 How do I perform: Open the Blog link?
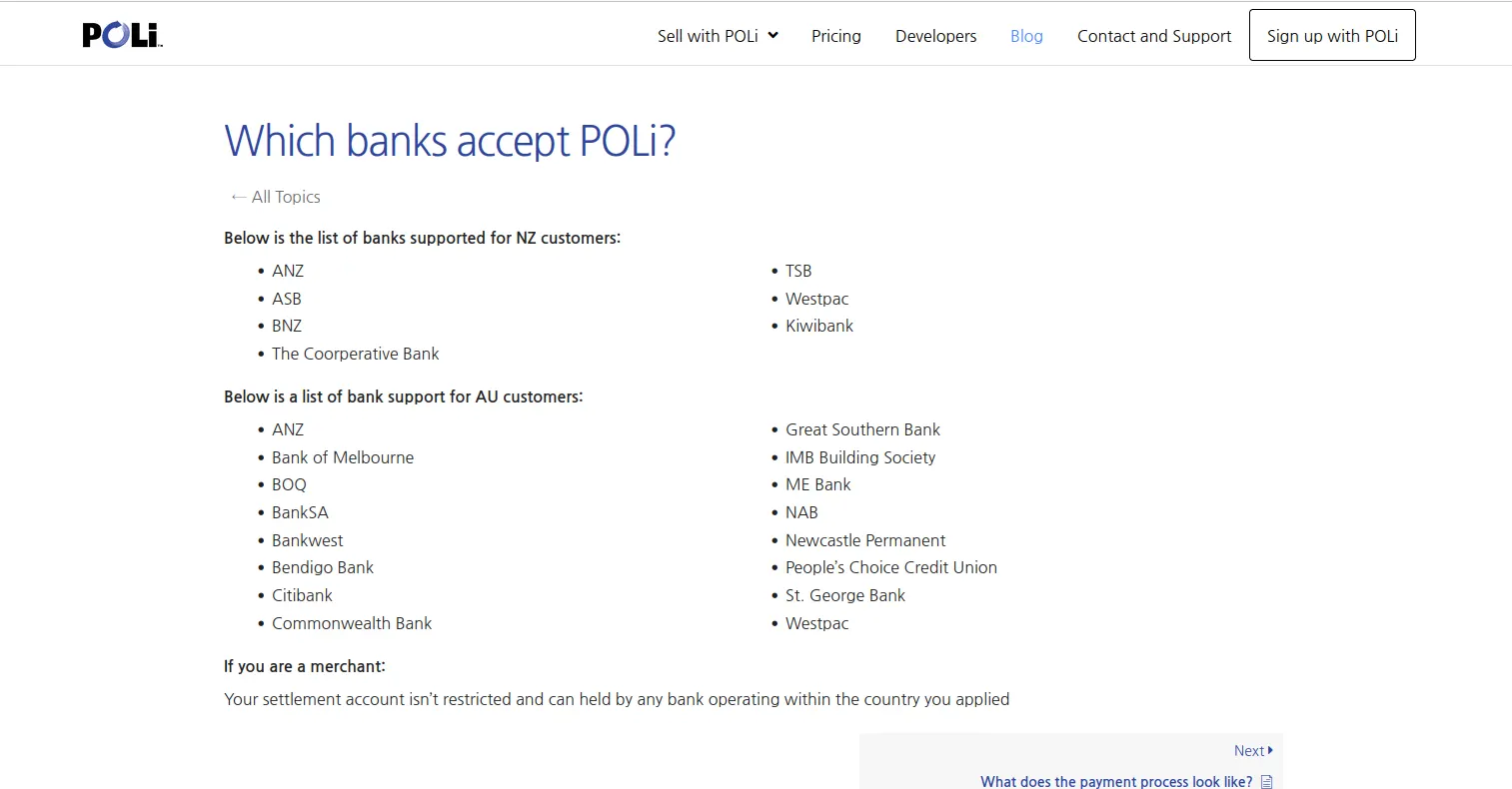coord(1026,36)
